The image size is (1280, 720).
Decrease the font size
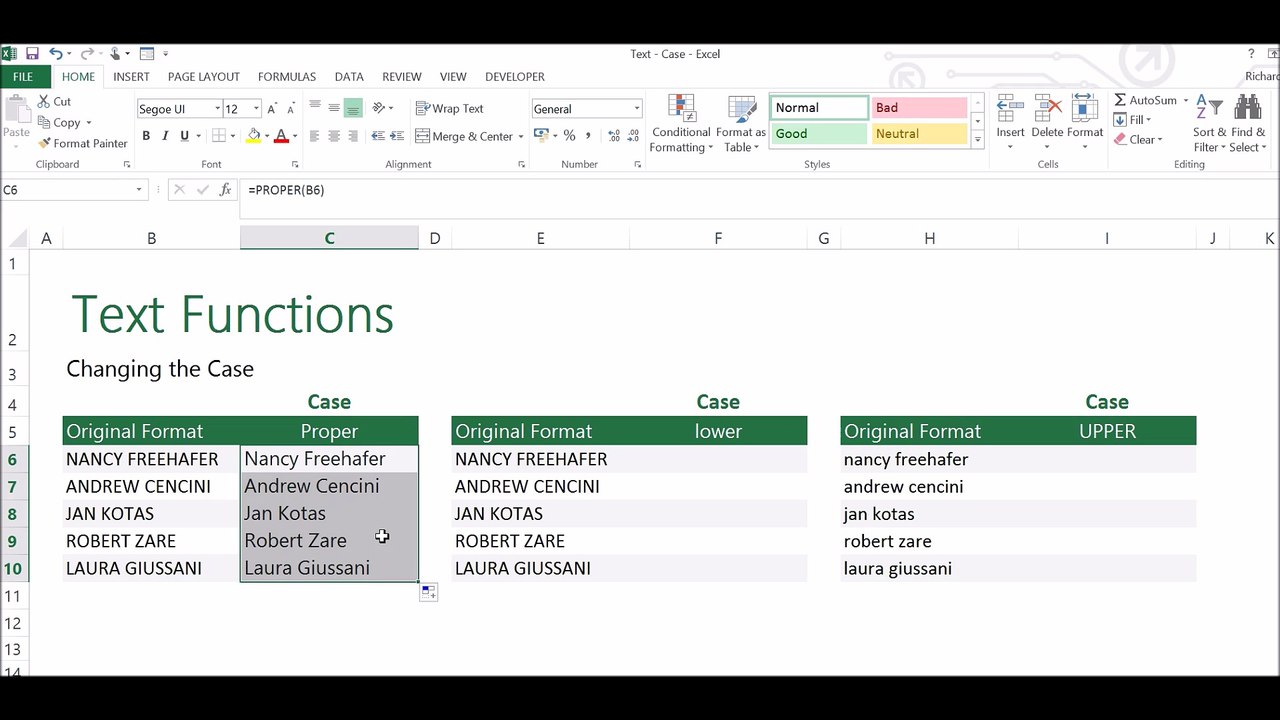[x=292, y=108]
